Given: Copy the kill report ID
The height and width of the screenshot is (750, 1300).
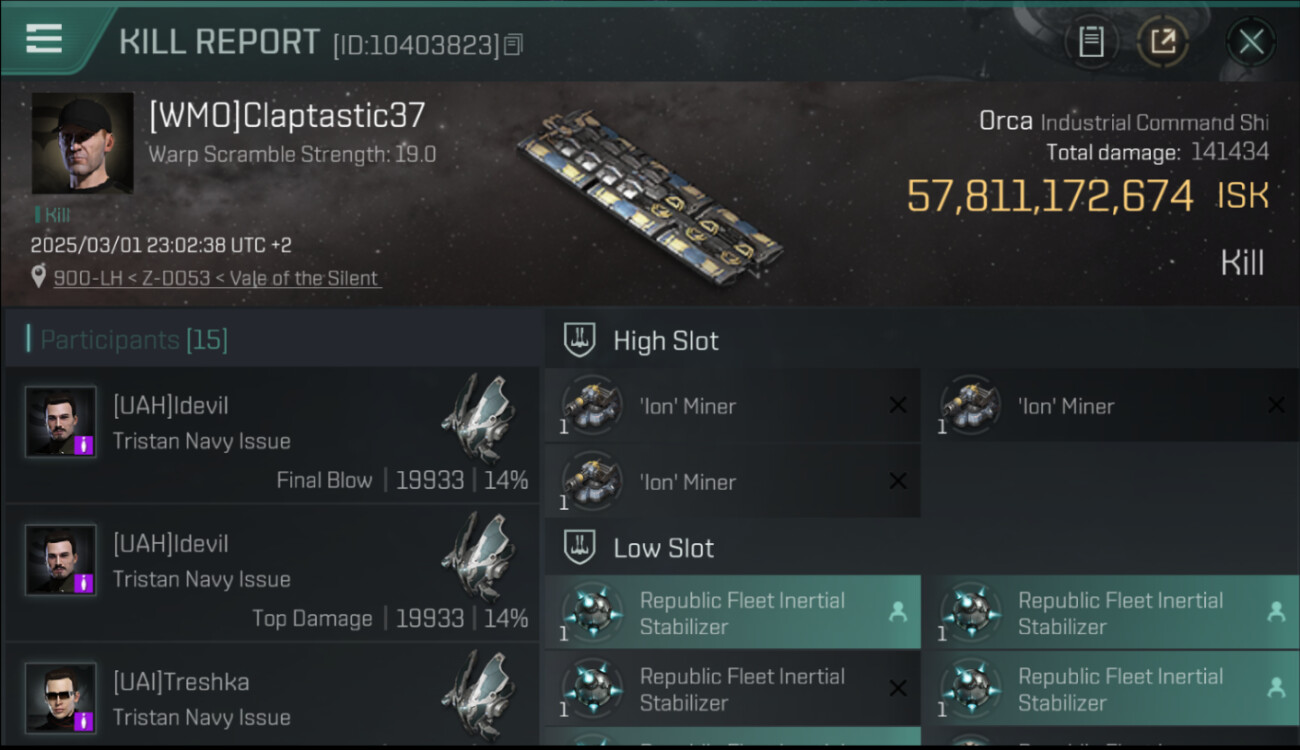Looking at the screenshot, I should pos(513,45).
